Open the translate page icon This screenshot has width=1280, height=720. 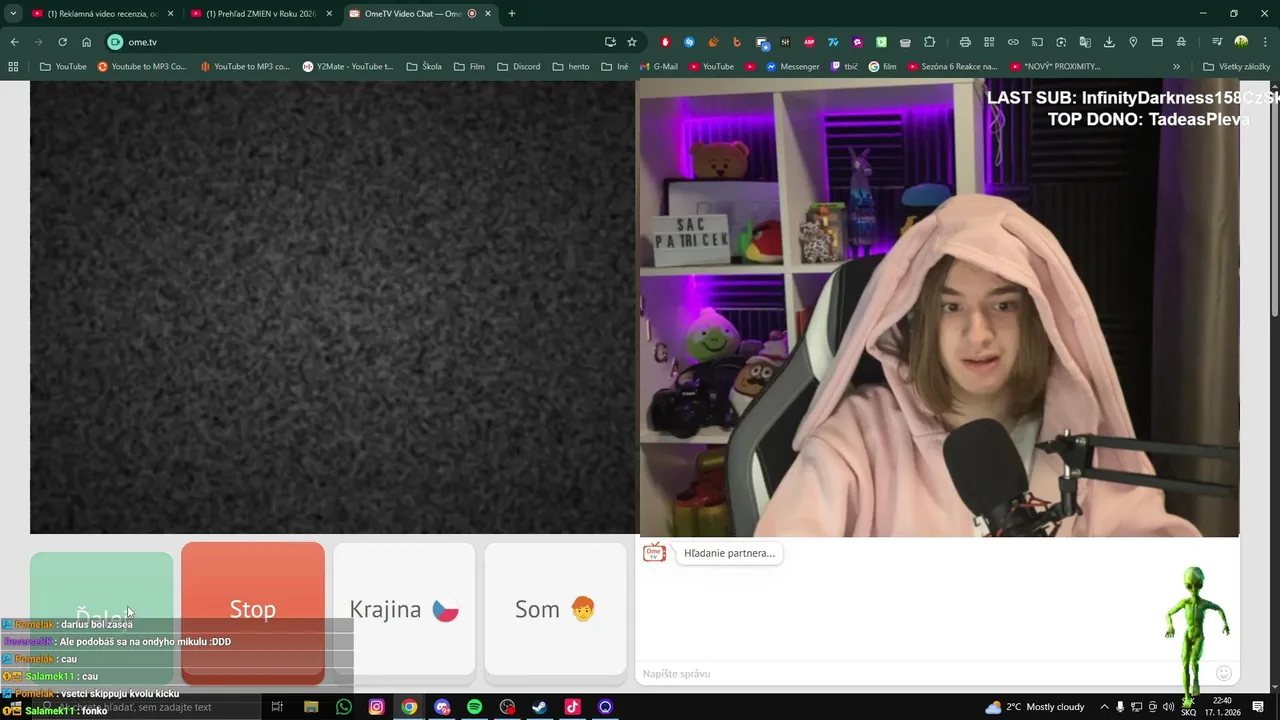(1085, 42)
